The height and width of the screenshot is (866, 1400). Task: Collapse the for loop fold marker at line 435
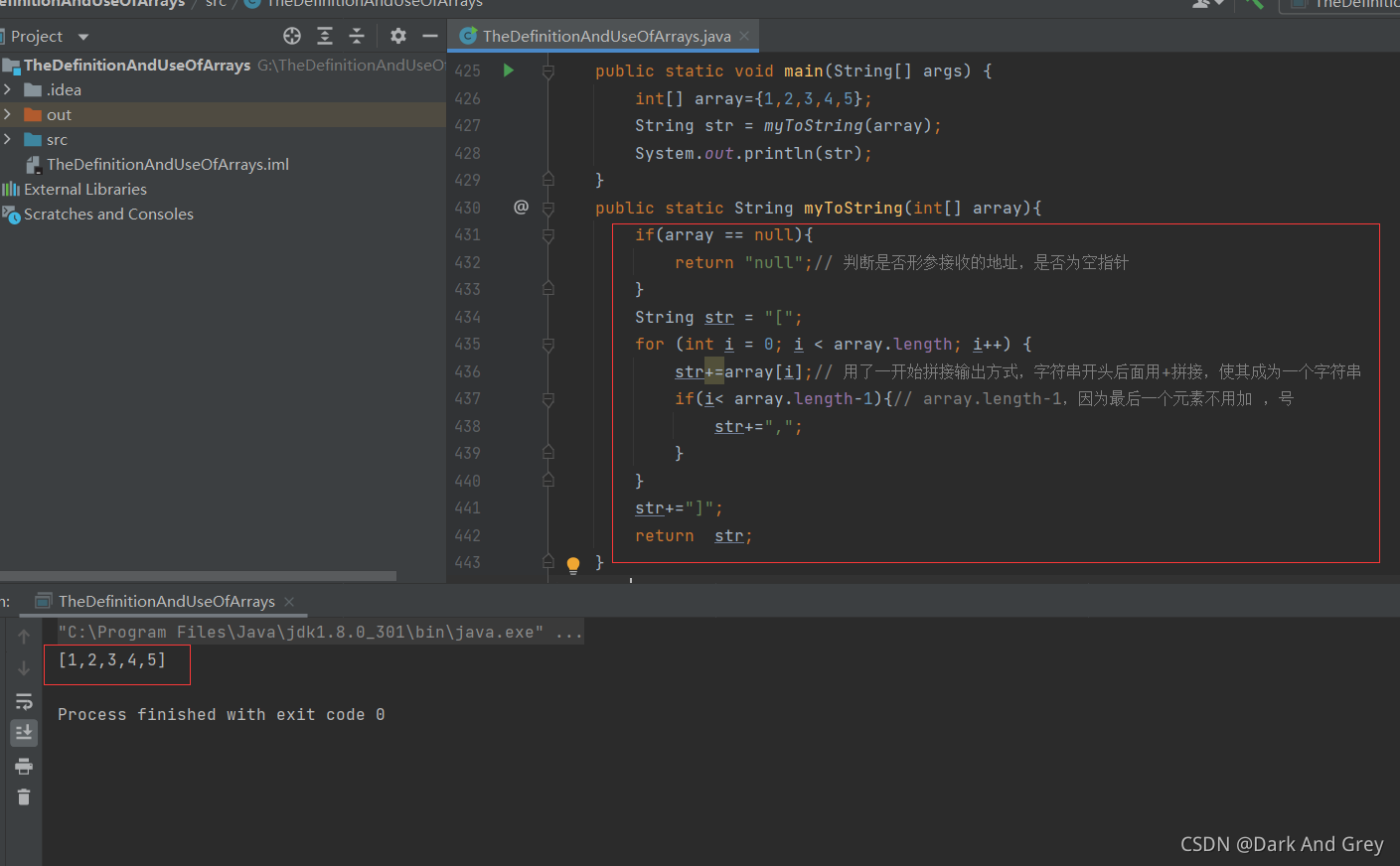[x=548, y=345]
